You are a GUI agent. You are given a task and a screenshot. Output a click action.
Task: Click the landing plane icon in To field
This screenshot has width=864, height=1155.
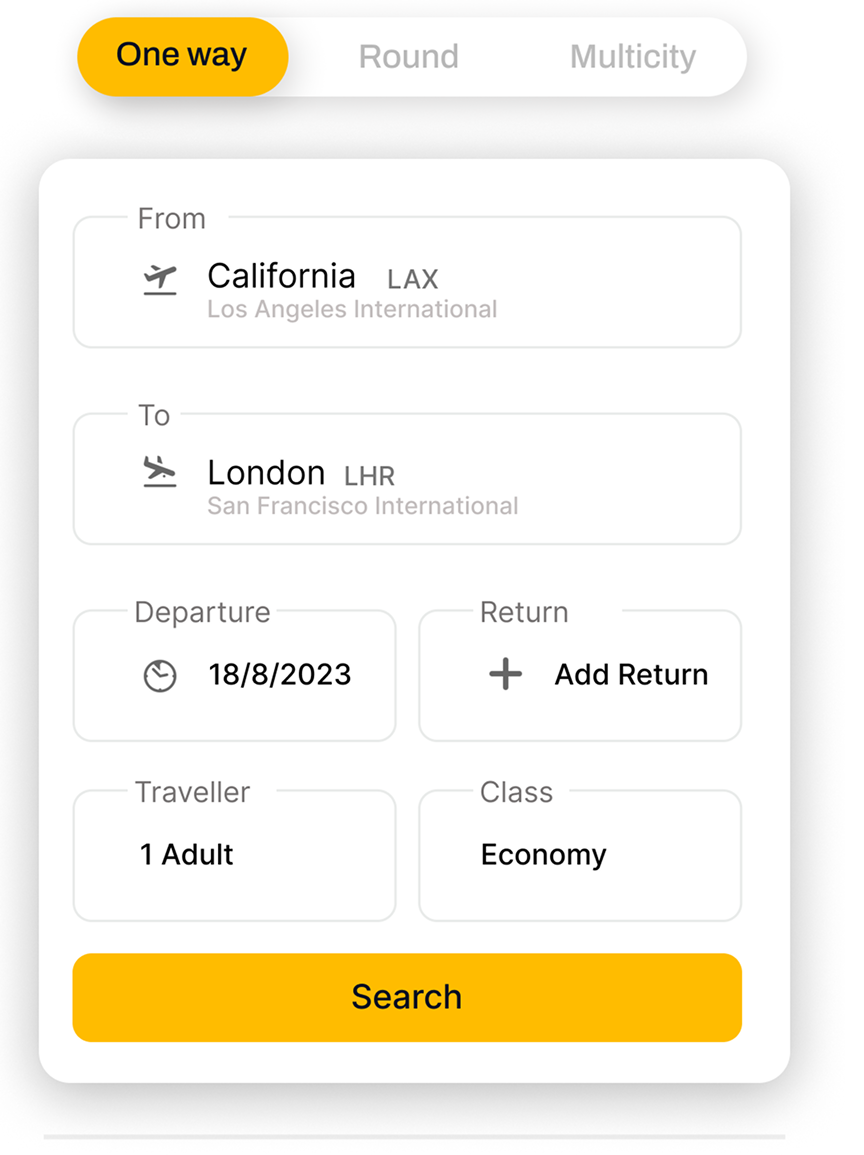click(x=160, y=472)
